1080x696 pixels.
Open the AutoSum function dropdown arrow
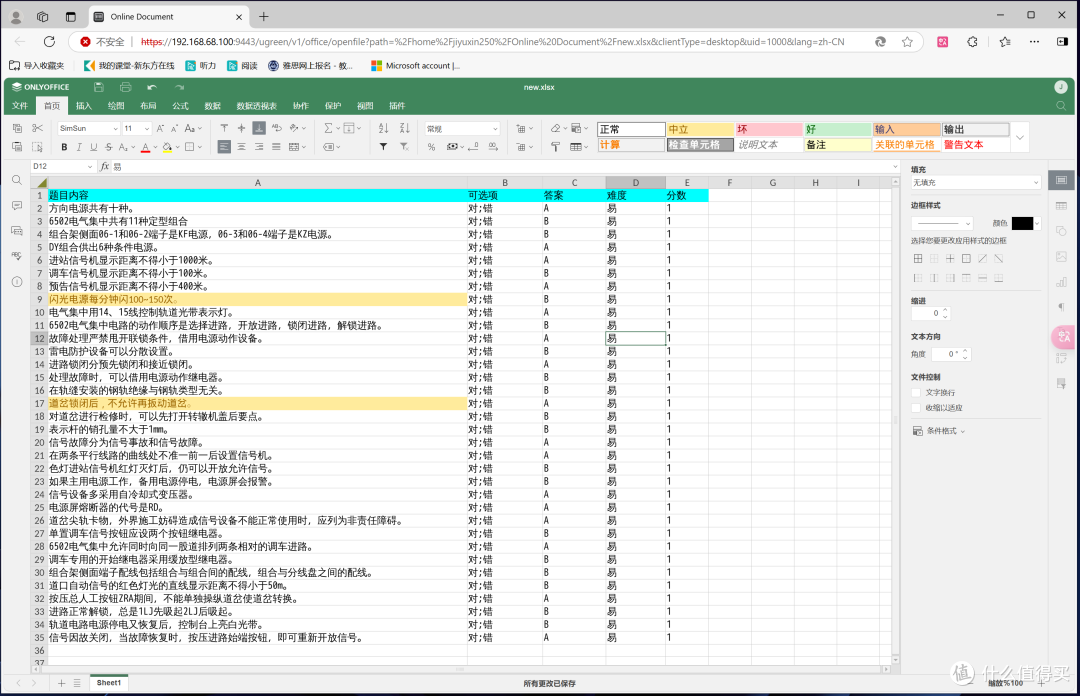click(338, 128)
